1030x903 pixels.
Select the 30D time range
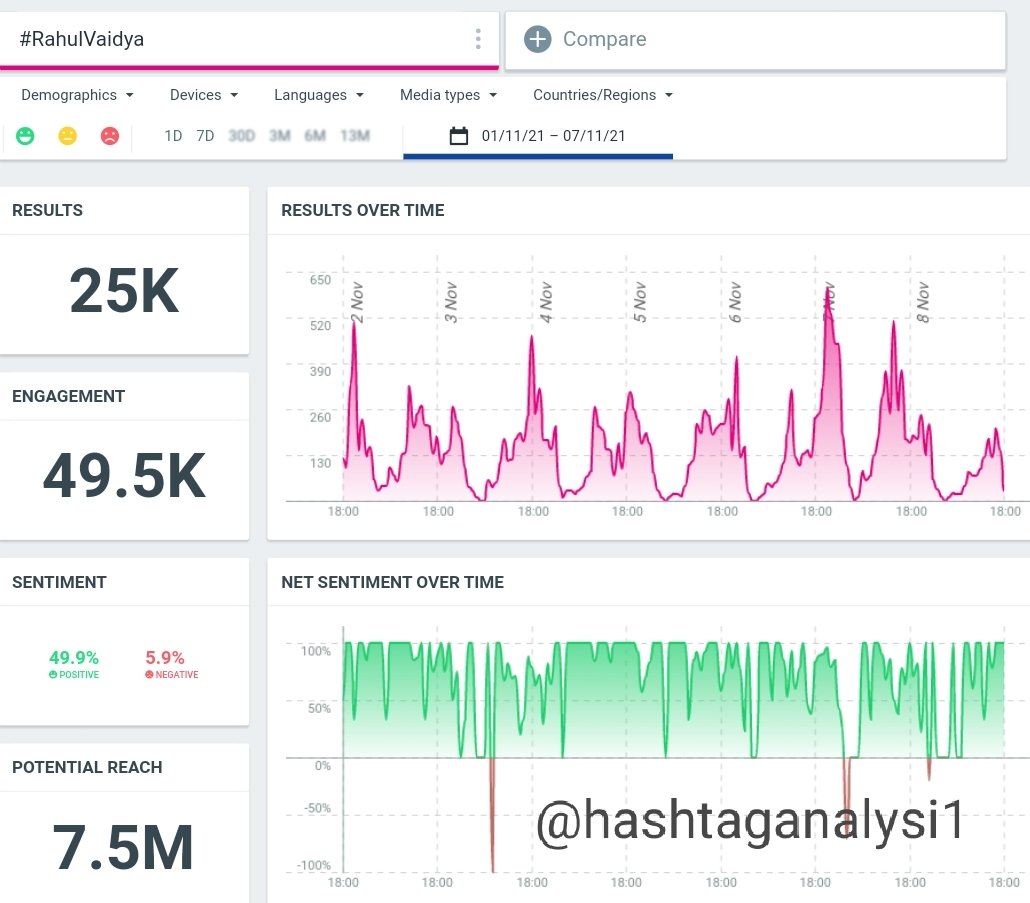click(241, 136)
